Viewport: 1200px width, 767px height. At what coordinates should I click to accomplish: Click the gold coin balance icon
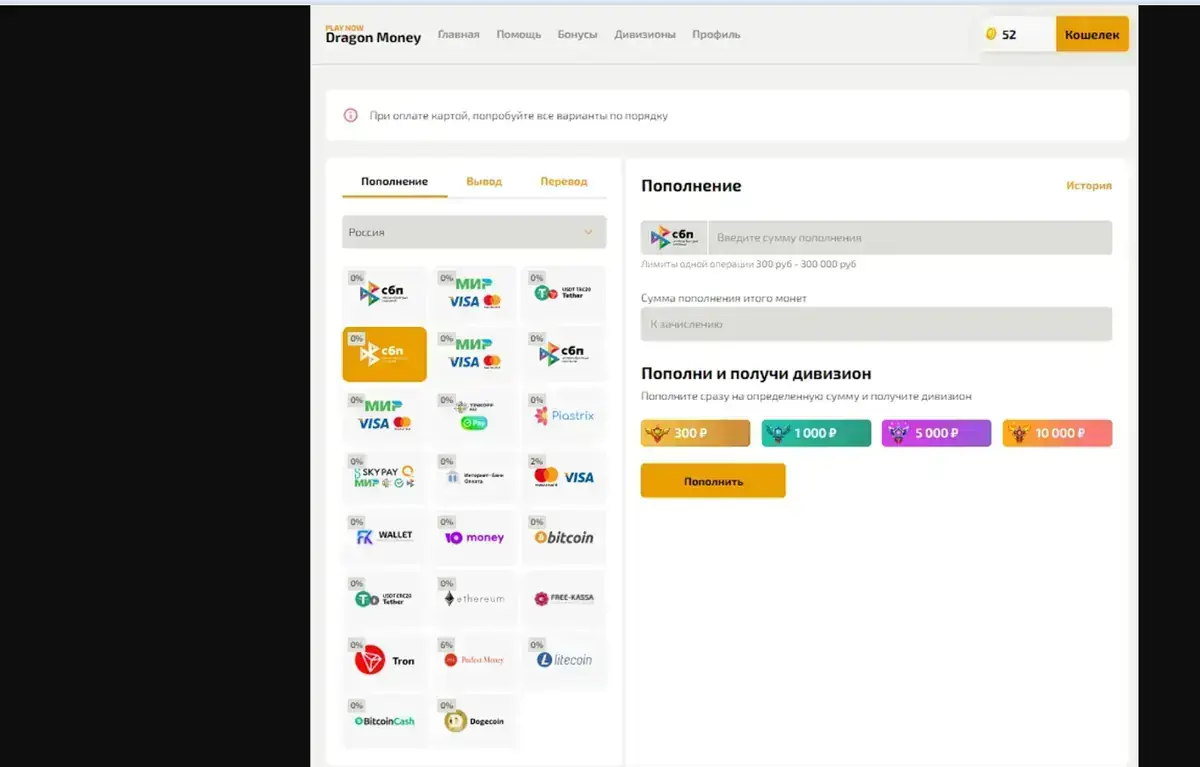click(x=991, y=34)
